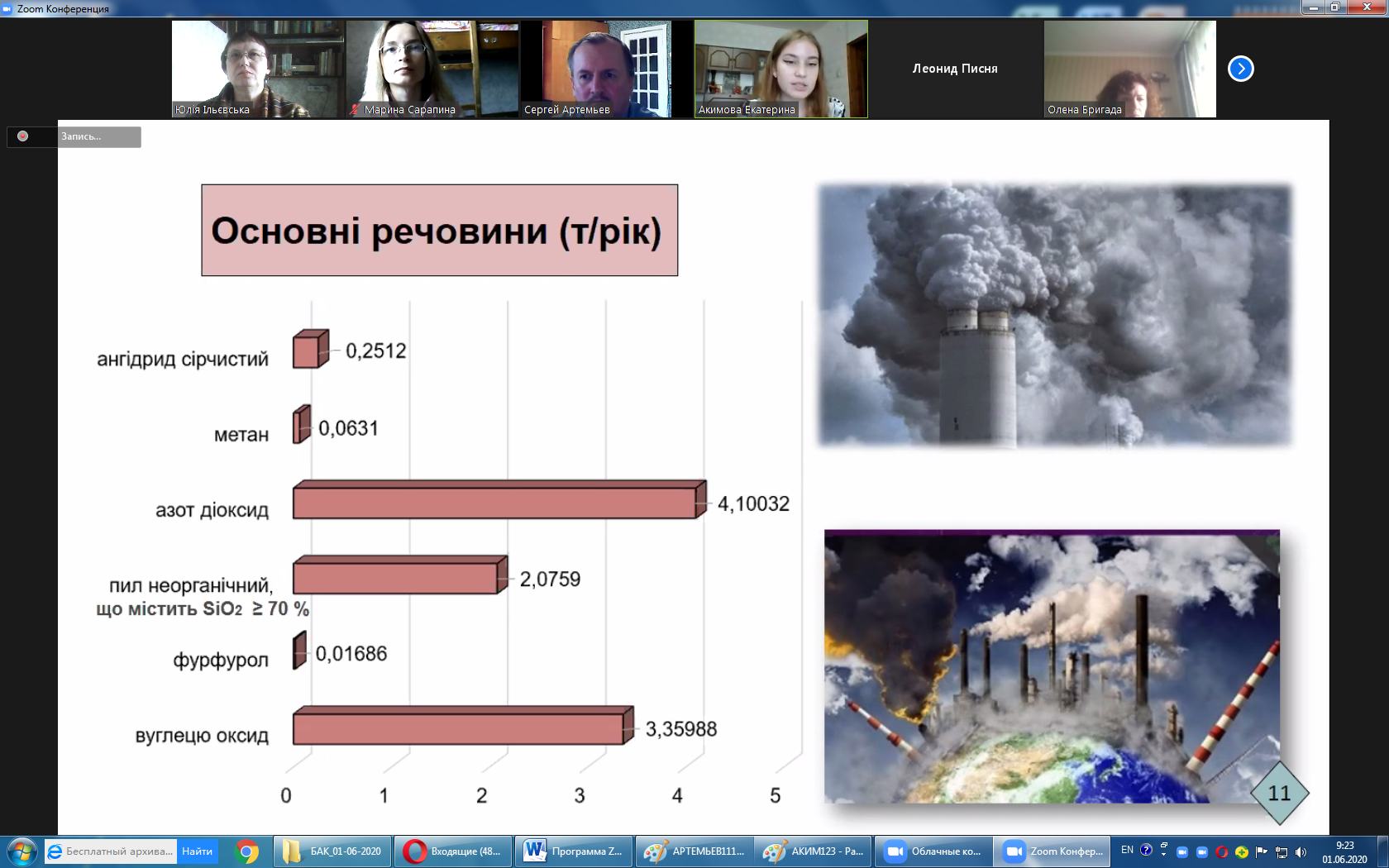Open Word document Программа Z... in taskbar
Image resolution: width=1389 pixels, height=868 pixels.
click(574, 851)
